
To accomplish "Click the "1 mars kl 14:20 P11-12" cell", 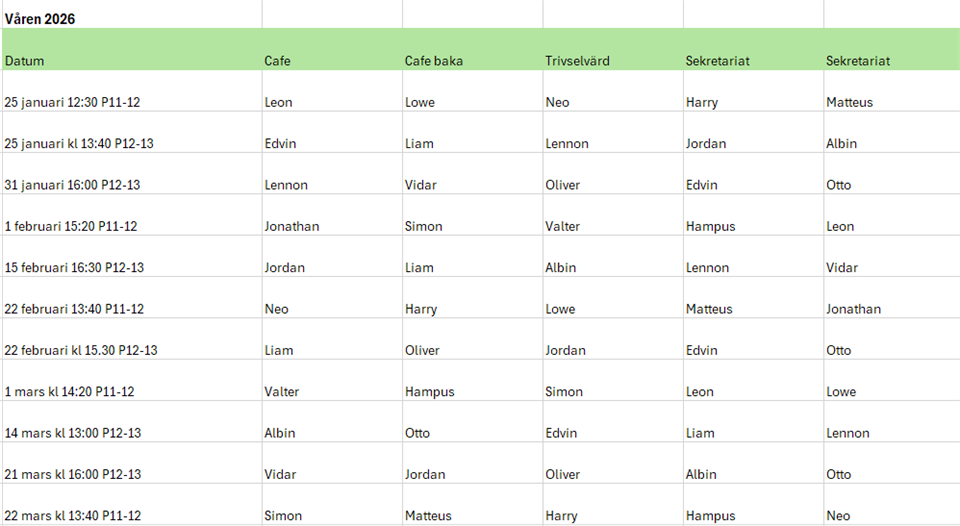I will pyautogui.click(x=69, y=392).
